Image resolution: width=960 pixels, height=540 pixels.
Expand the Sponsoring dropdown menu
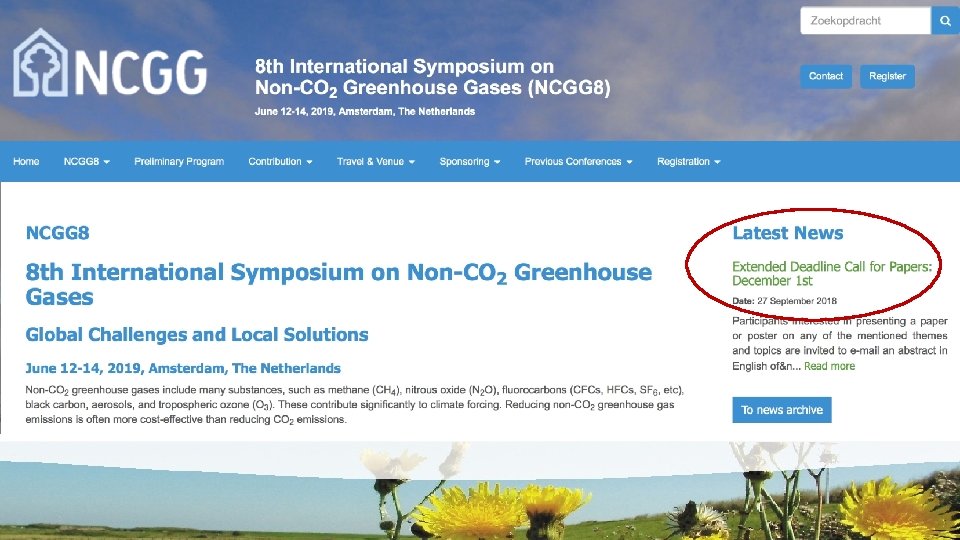(470, 162)
